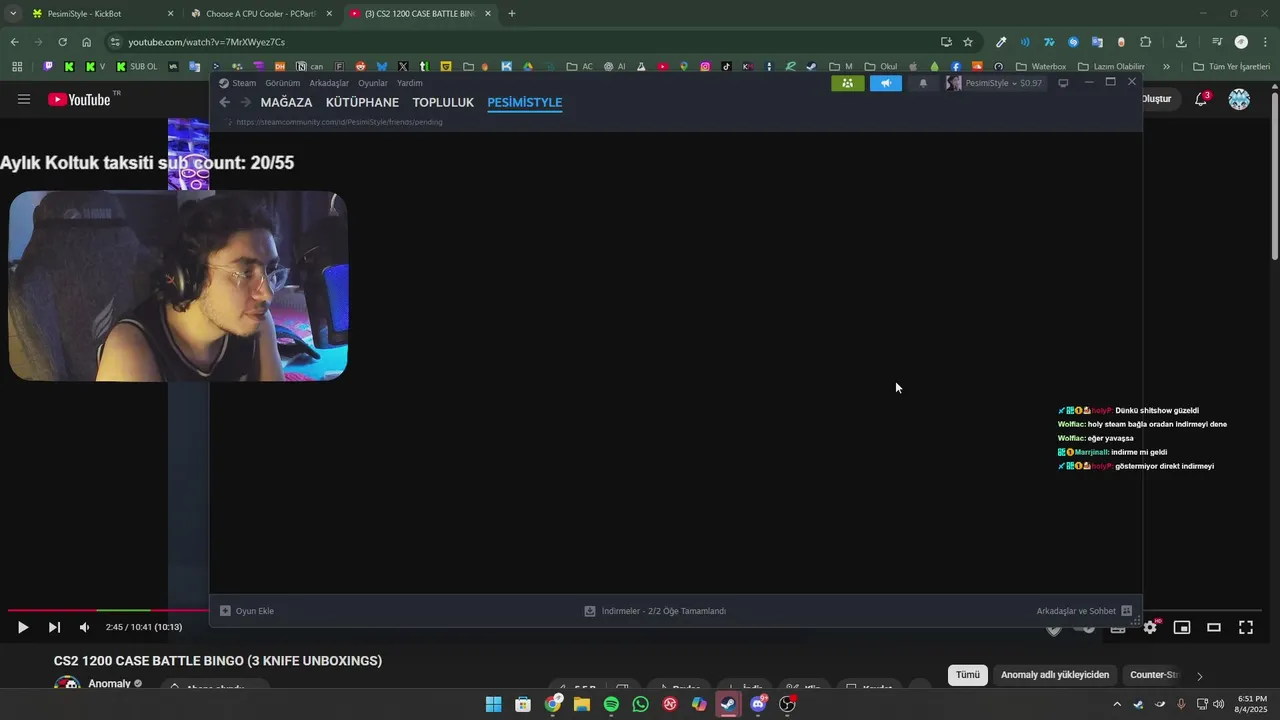This screenshot has width=1280, height=720.
Task: Open the green Steam friends button
Action: [x=847, y=83]
